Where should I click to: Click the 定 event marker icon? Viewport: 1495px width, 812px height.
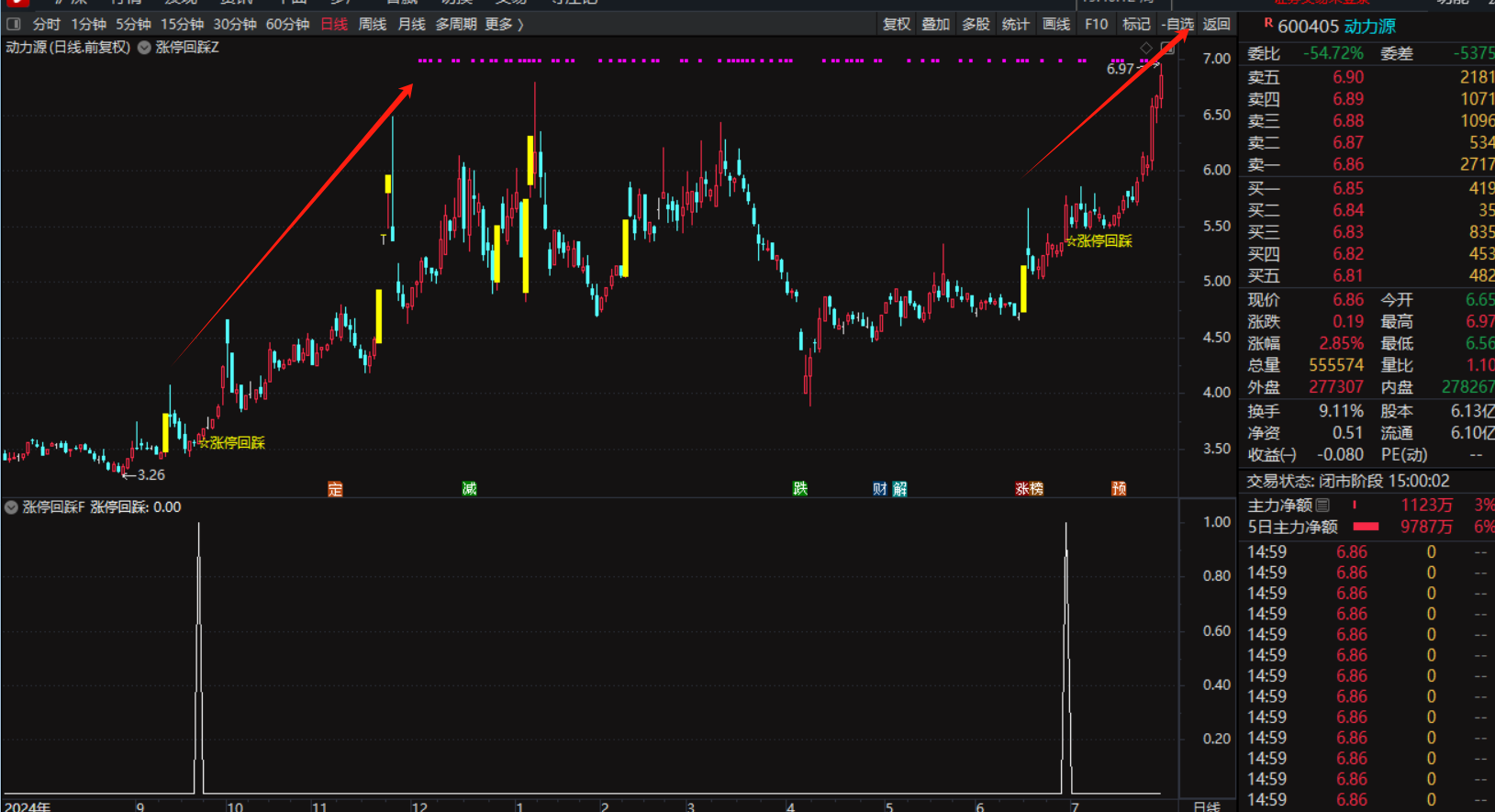335,489
